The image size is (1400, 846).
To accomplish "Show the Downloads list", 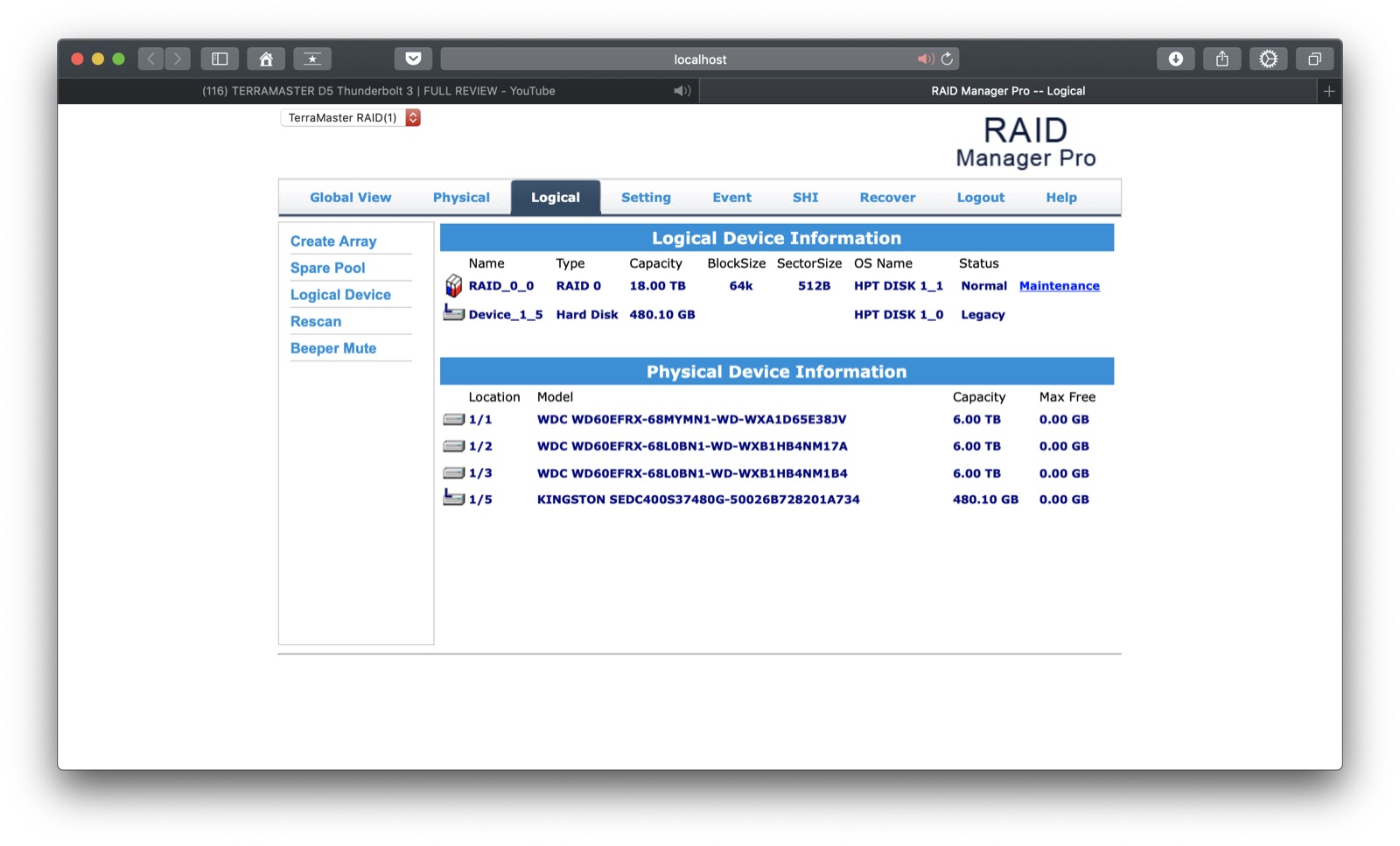I will pos(1176,59).
